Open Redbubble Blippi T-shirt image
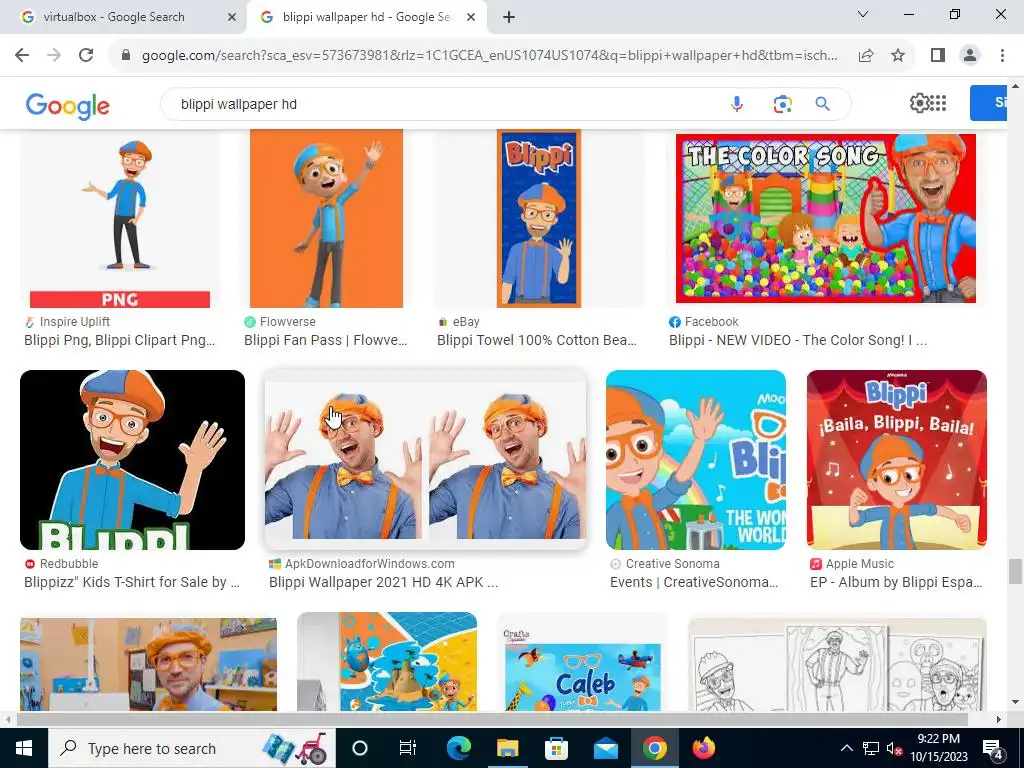 133,460
